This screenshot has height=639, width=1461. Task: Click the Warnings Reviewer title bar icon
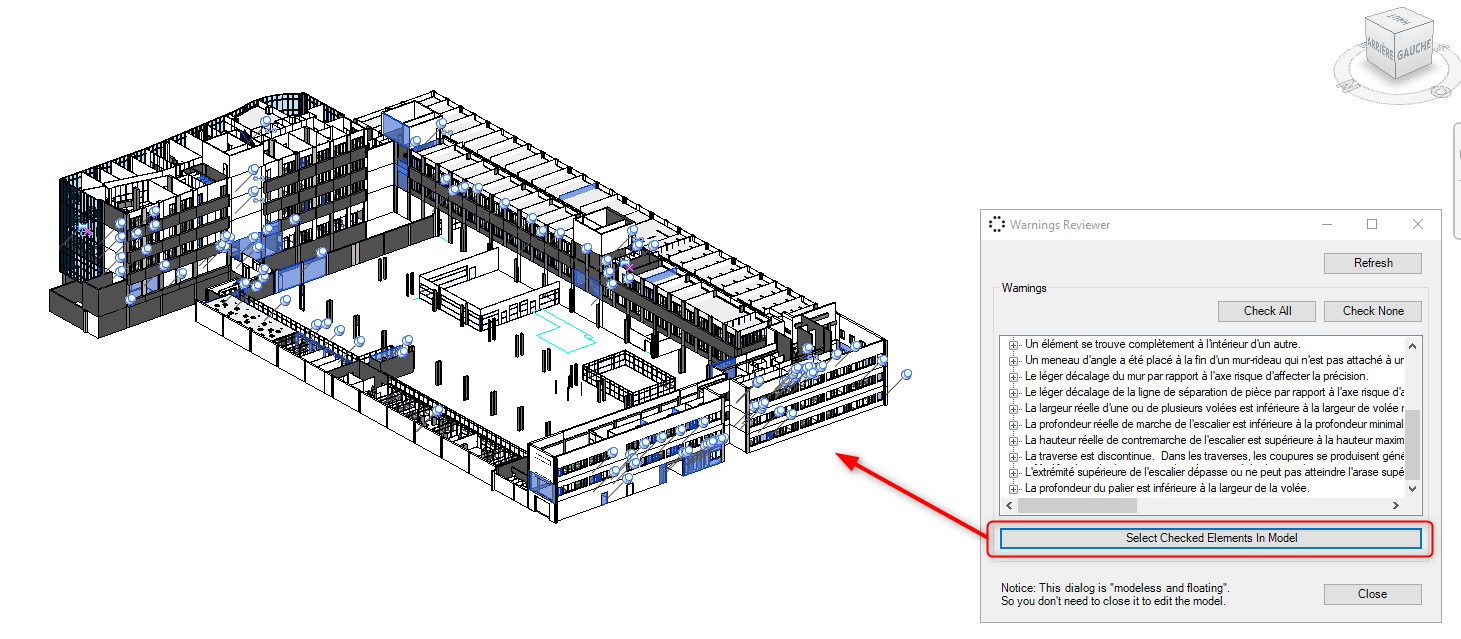point(996,225)
